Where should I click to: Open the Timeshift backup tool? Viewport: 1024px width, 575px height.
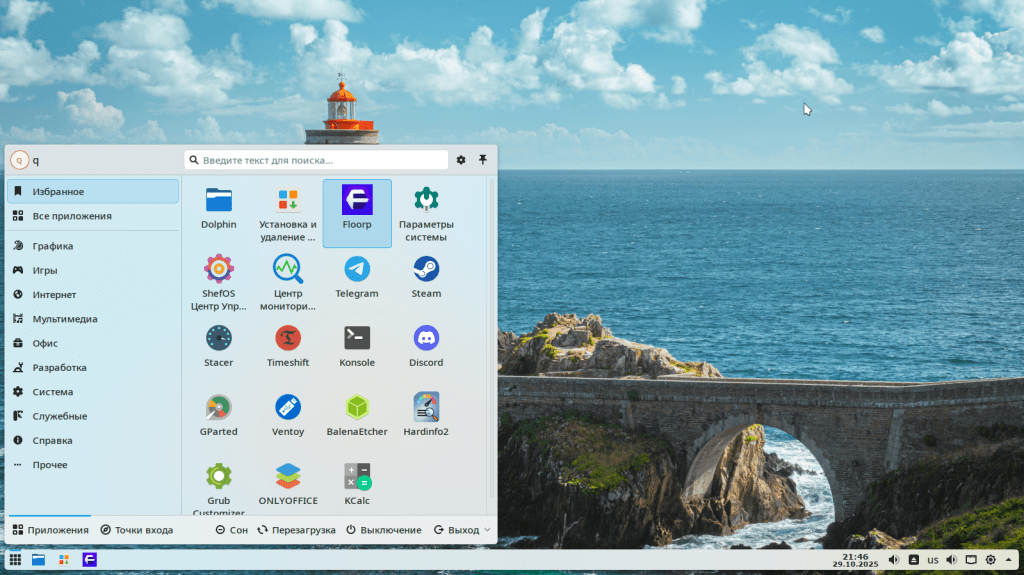[x=288, y=346]
